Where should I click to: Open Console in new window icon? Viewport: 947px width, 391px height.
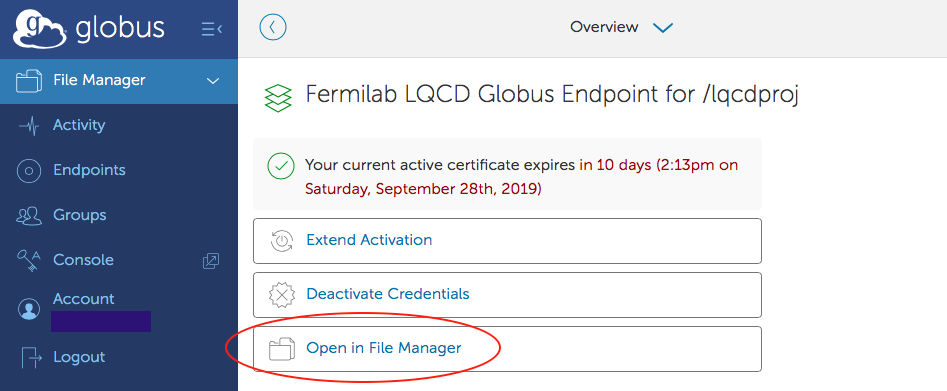(211, 260)
